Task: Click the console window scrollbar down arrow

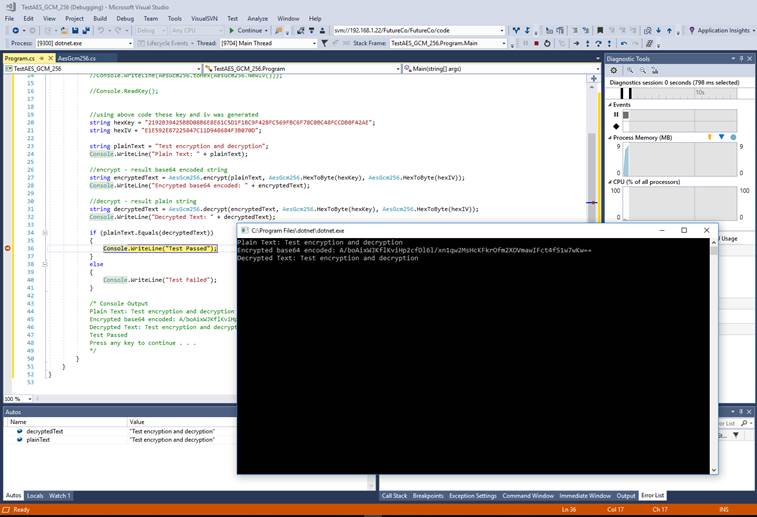Action: coord(714,469)
